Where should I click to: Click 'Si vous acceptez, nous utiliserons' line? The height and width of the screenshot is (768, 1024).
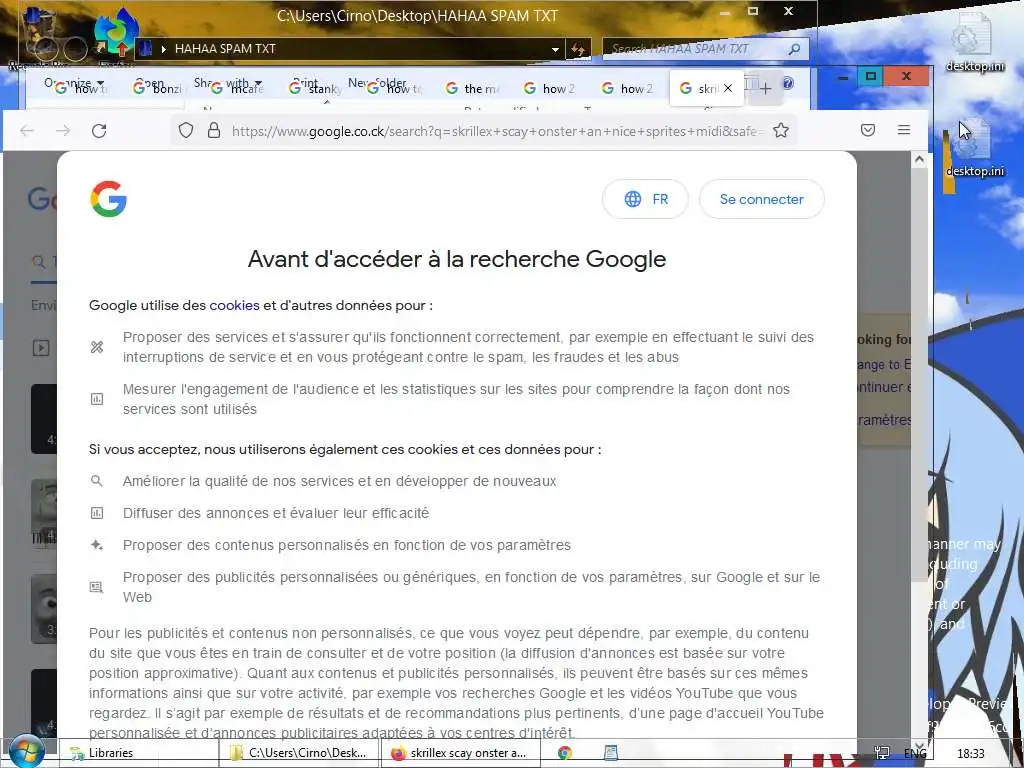[x=345, y=449]
